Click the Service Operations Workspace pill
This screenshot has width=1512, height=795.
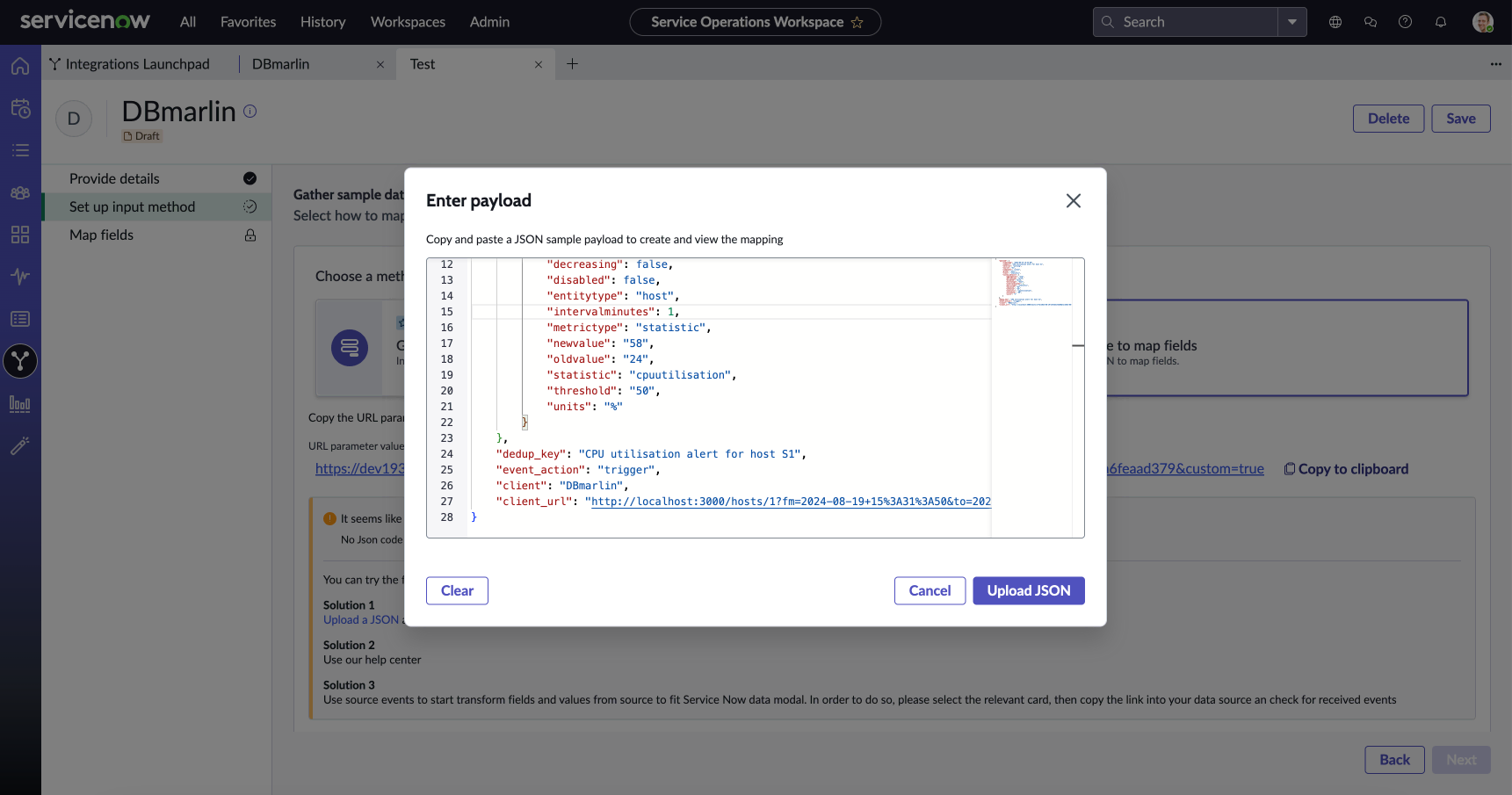(x=756, y=22)
